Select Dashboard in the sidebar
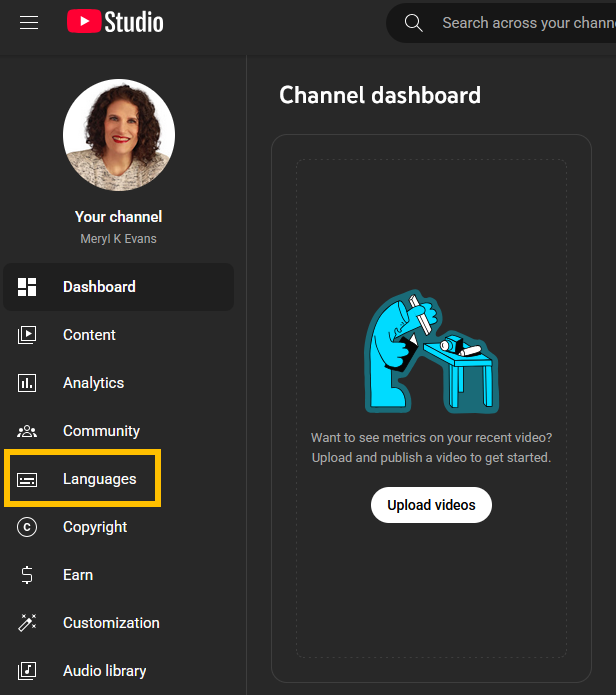The height and width of the screenshot is (695, 616). [118, 287]
